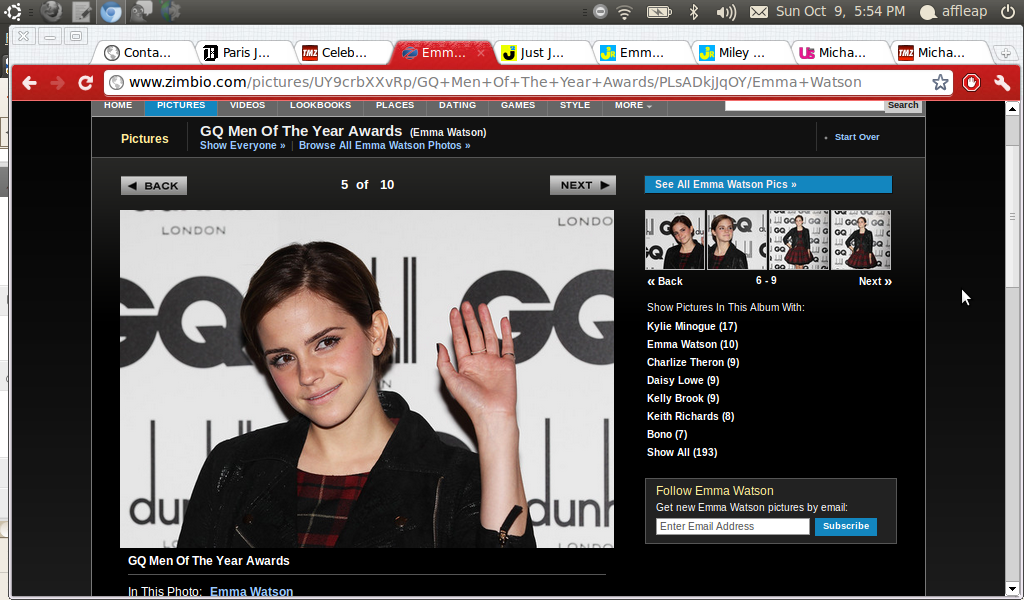Click the Search button

[903, 105]
